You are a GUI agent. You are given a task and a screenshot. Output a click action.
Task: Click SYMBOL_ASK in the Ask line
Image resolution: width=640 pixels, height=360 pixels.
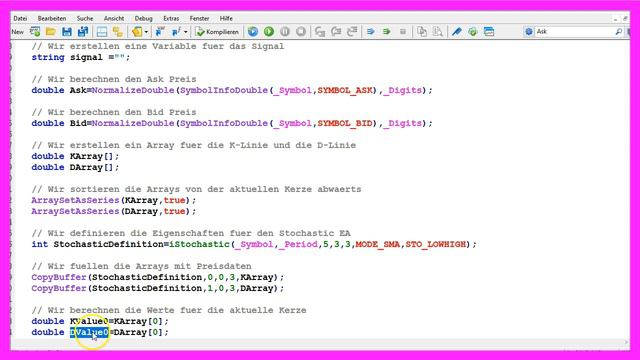pyautogui.click(x=345, y=90)
